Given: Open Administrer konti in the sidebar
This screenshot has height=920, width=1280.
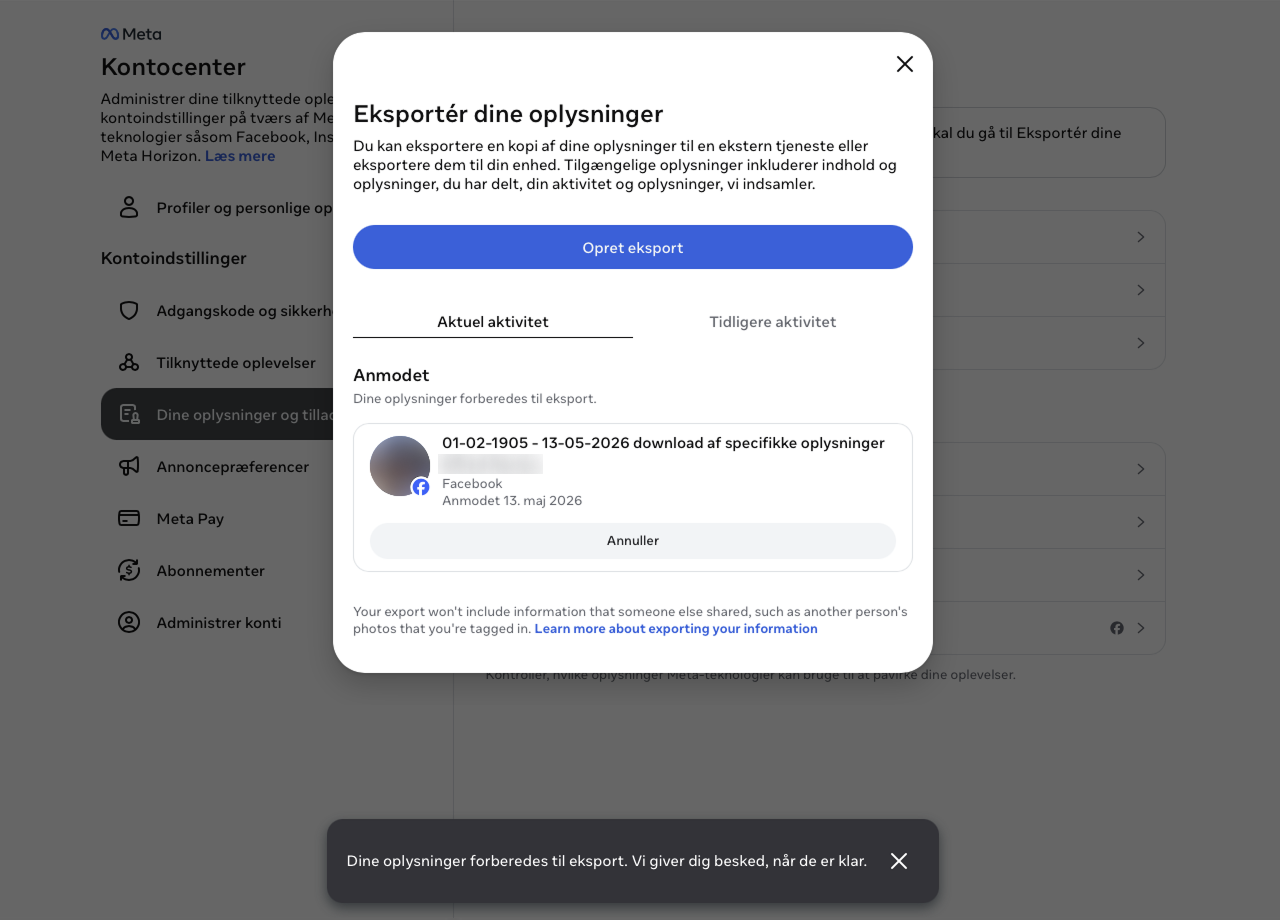Looking at the screenshot, I should tap(217, 622).
